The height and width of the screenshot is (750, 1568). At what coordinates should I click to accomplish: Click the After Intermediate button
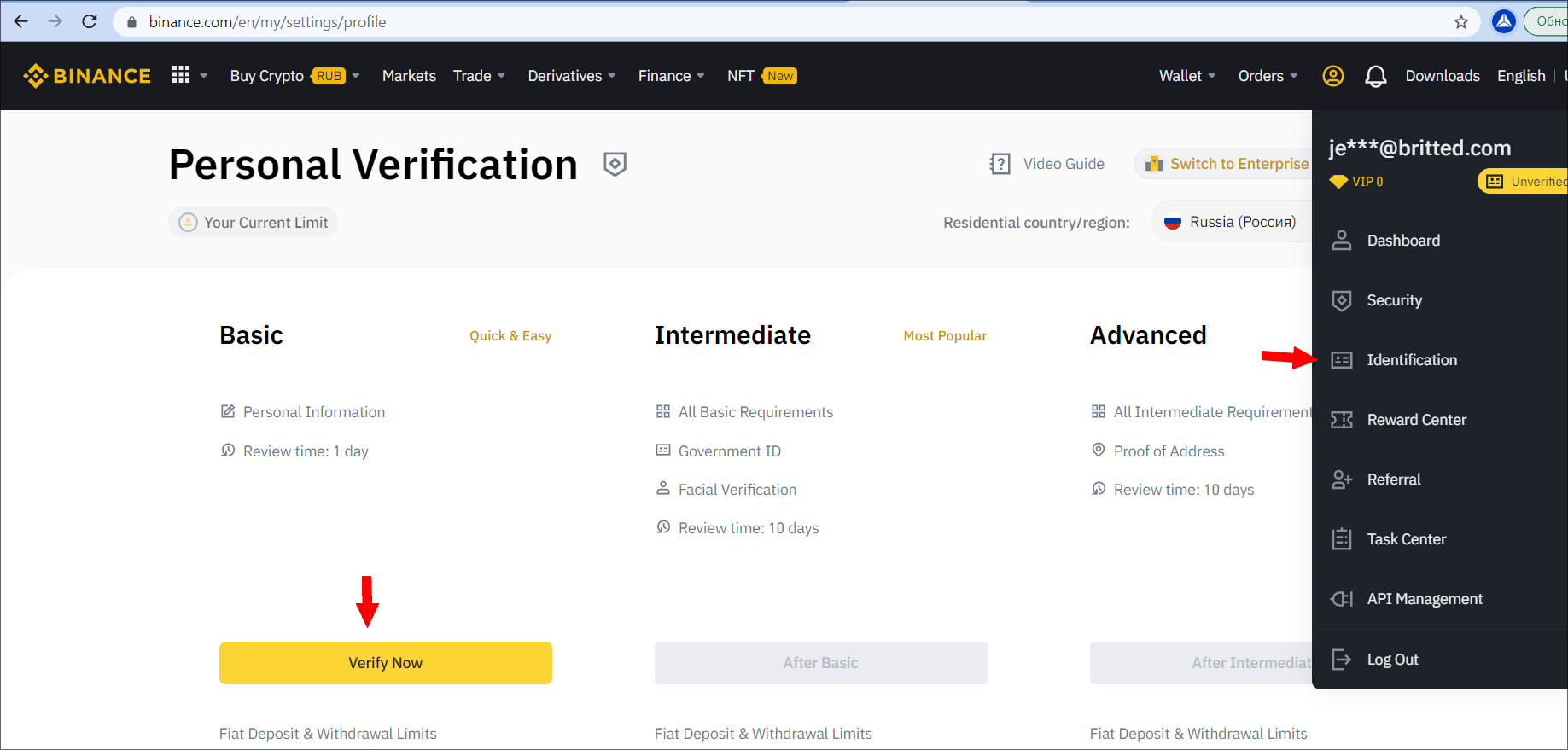(1201, 663)
